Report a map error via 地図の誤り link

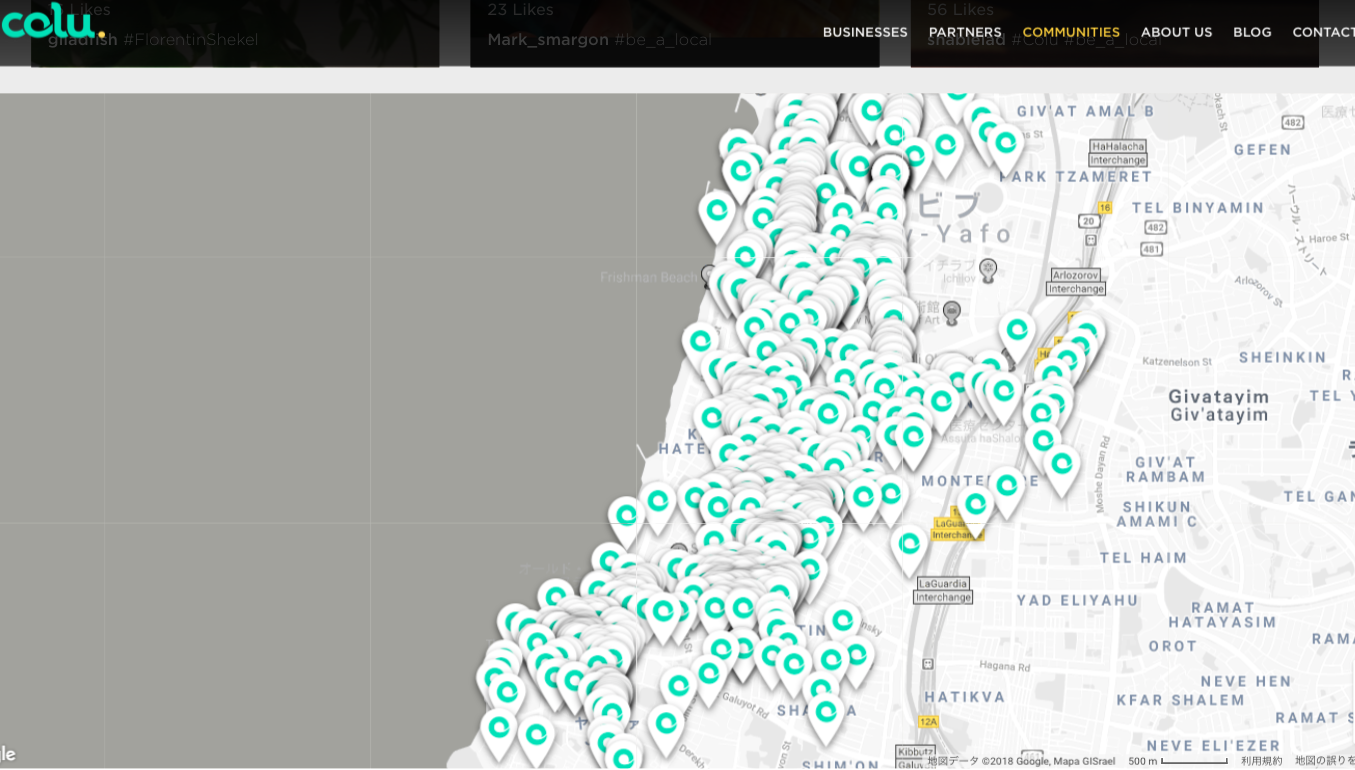[1324, 761]
